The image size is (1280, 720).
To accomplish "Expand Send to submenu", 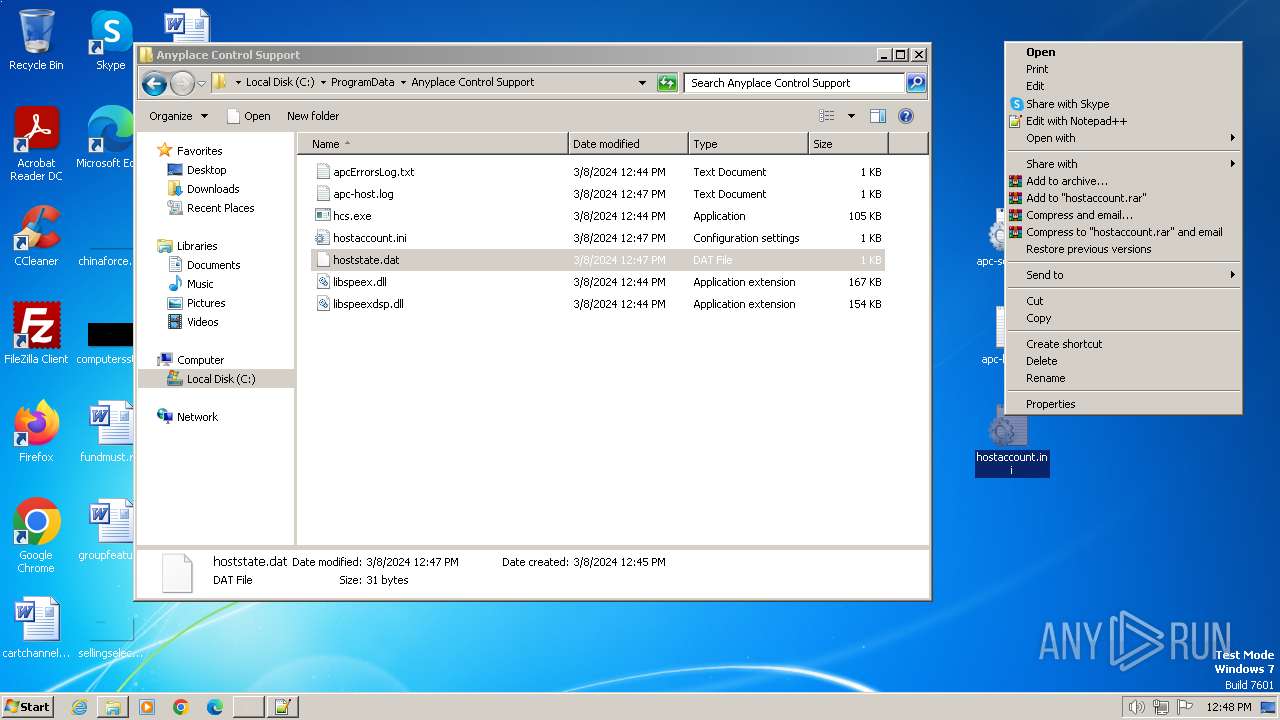I will 1123,275.
